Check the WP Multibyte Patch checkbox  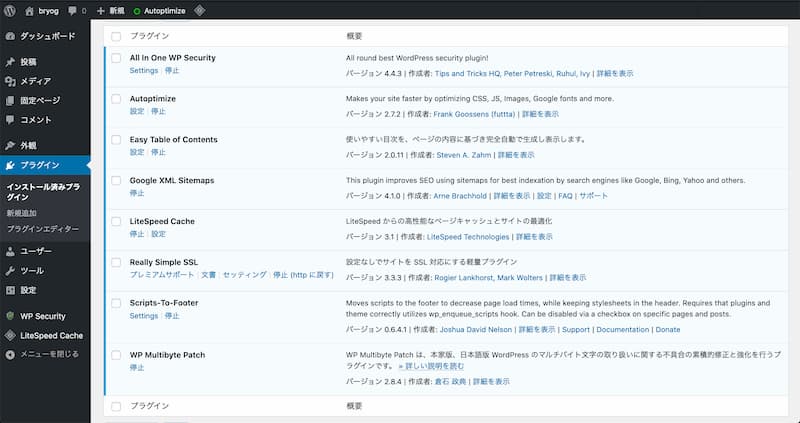point(116,355)
